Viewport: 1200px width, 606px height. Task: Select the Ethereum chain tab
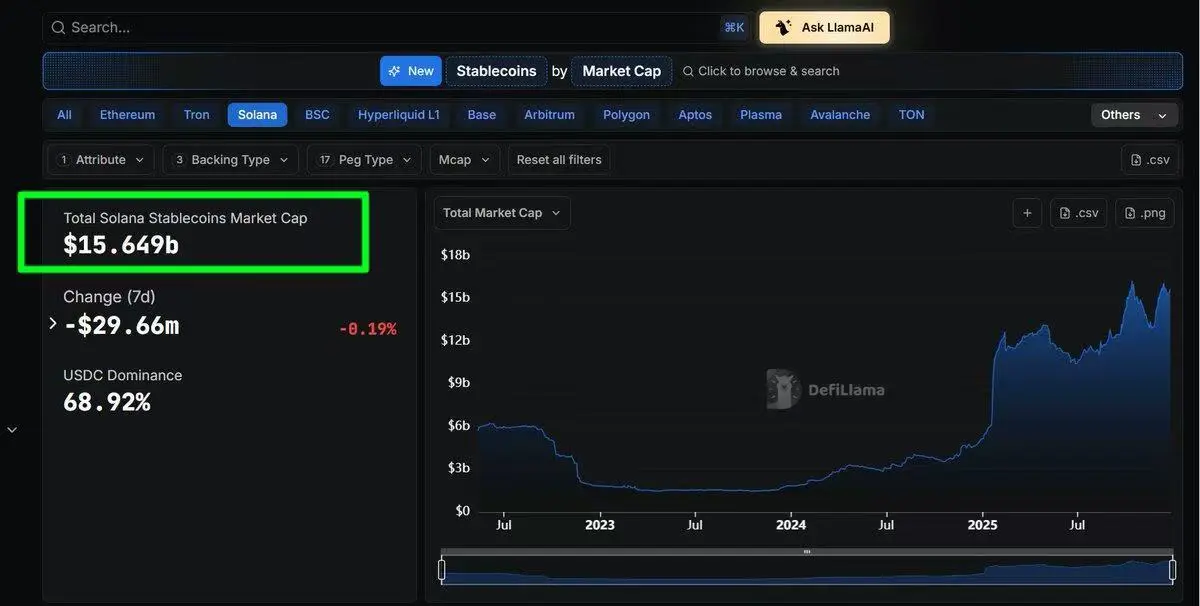(127, 115)
